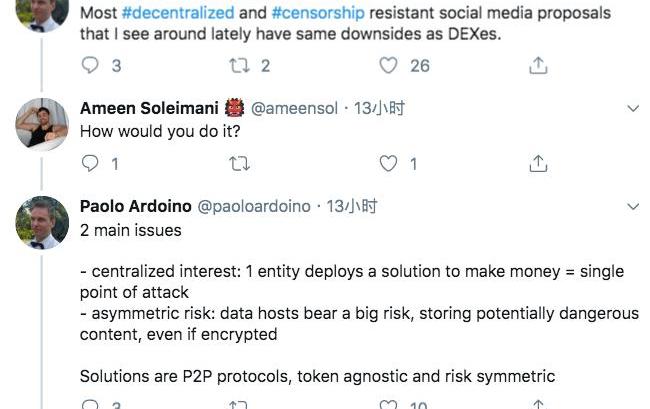The width and height of the screenshot is (650, 409).
Task: Share the top tweet about DEXes
Action: (x=537, y=65)
